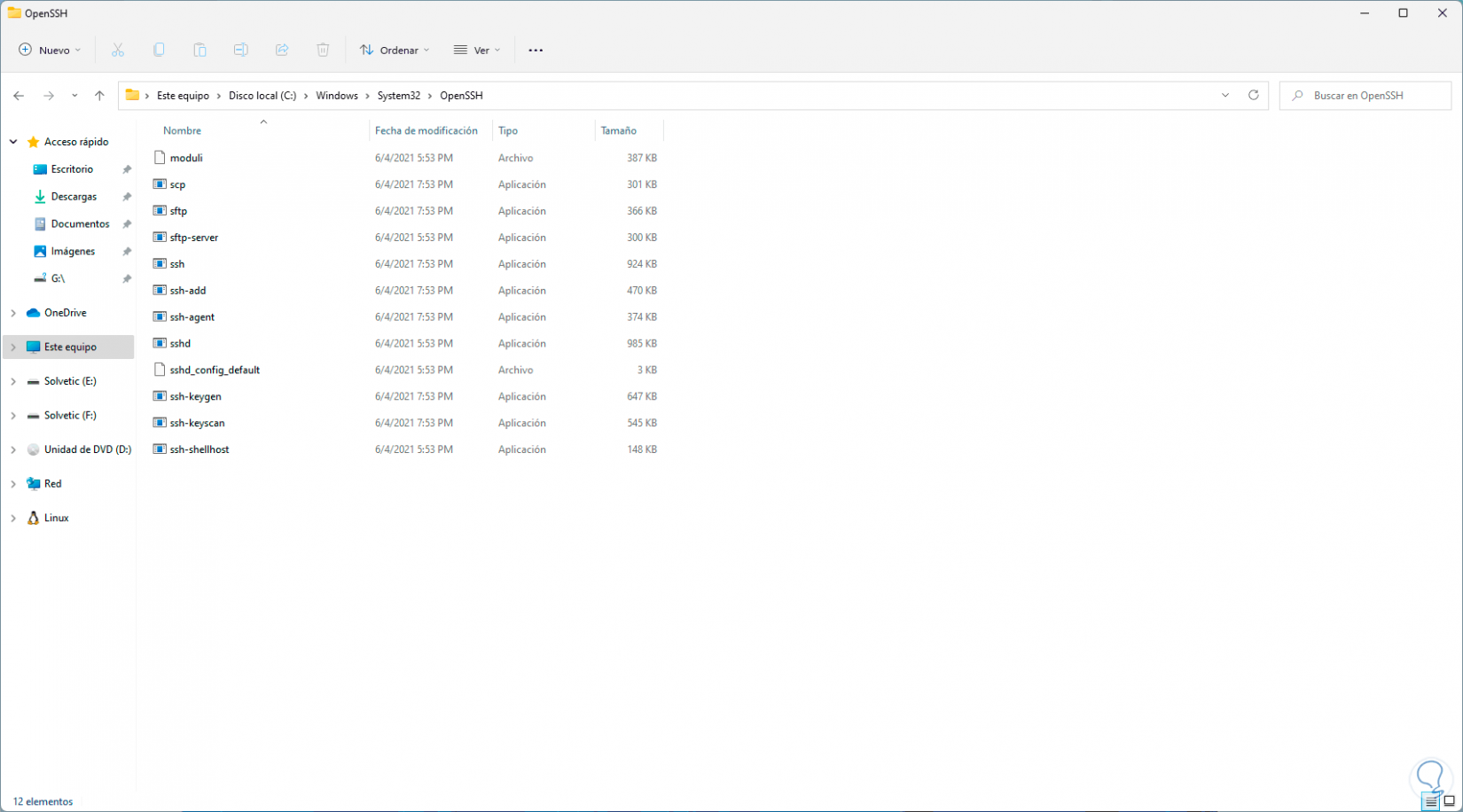Sort by Fecha de modificación column header

(426, 130)
